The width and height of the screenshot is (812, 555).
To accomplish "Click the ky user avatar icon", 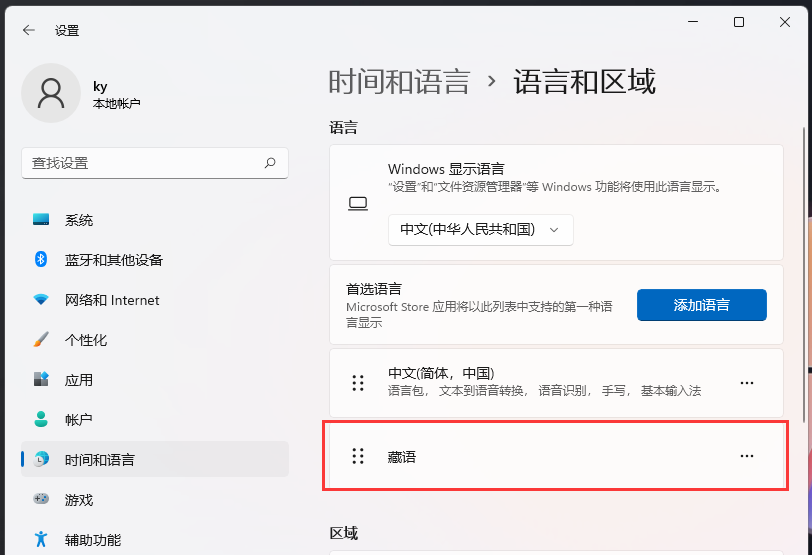I will [51, 93].
